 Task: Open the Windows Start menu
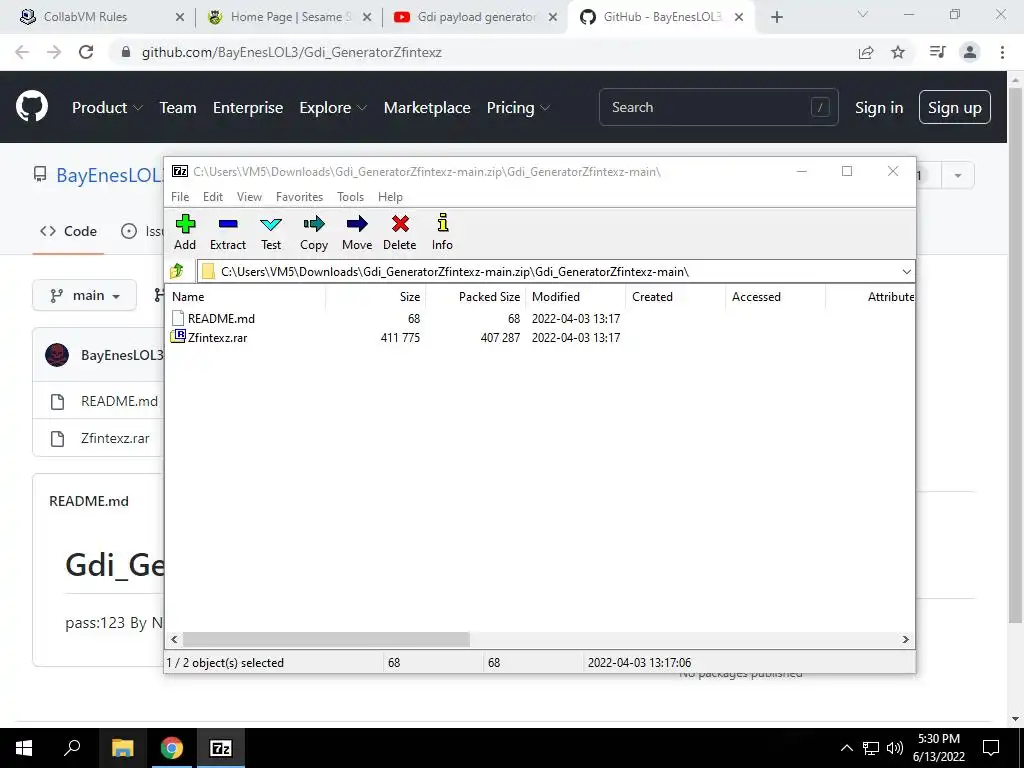tap(24, 748)
